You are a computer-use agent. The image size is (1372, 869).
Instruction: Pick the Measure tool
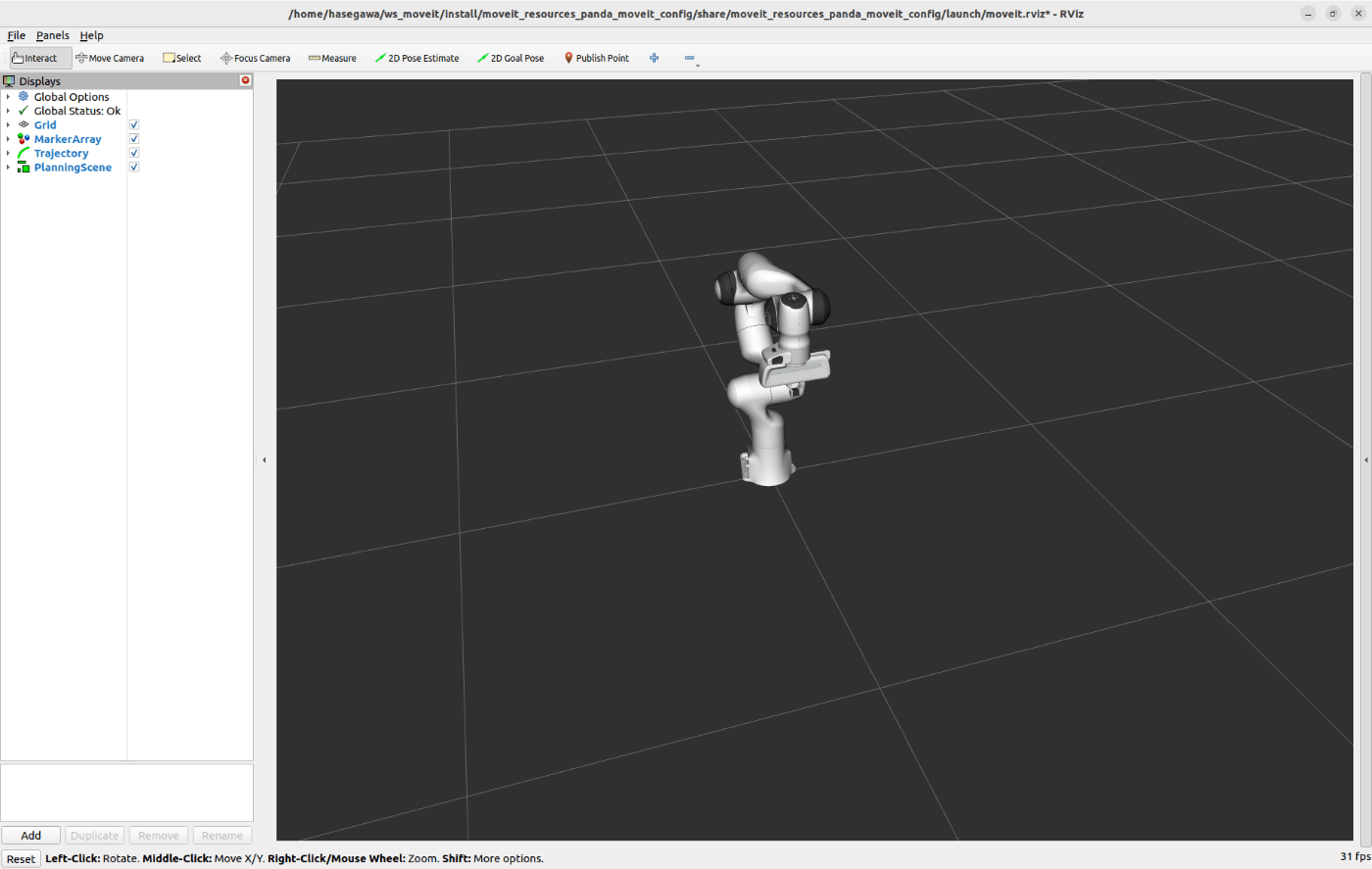[332, 58]
